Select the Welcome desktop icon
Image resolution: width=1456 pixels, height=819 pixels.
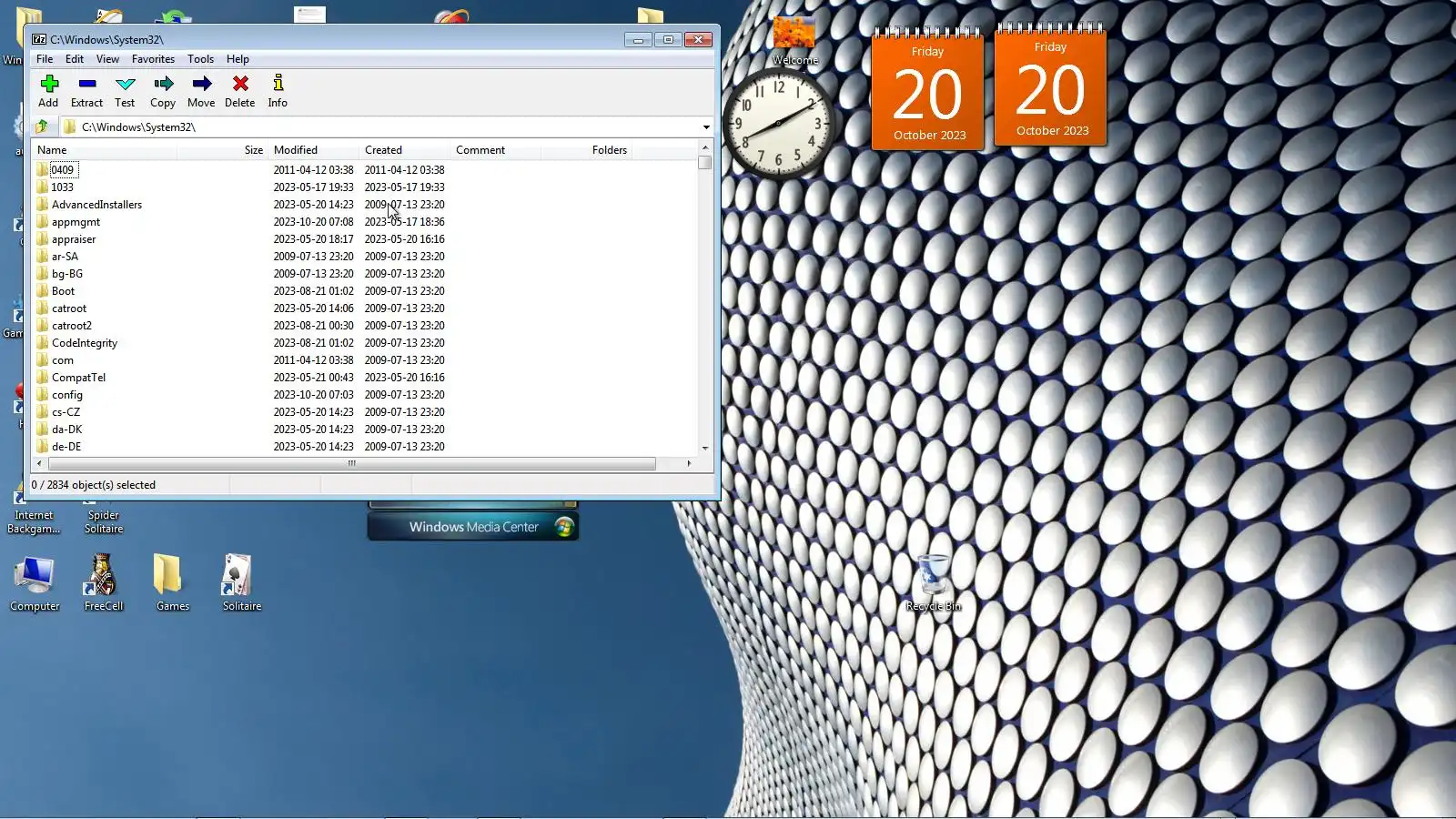pyautogui.click(x=794, y=41)
